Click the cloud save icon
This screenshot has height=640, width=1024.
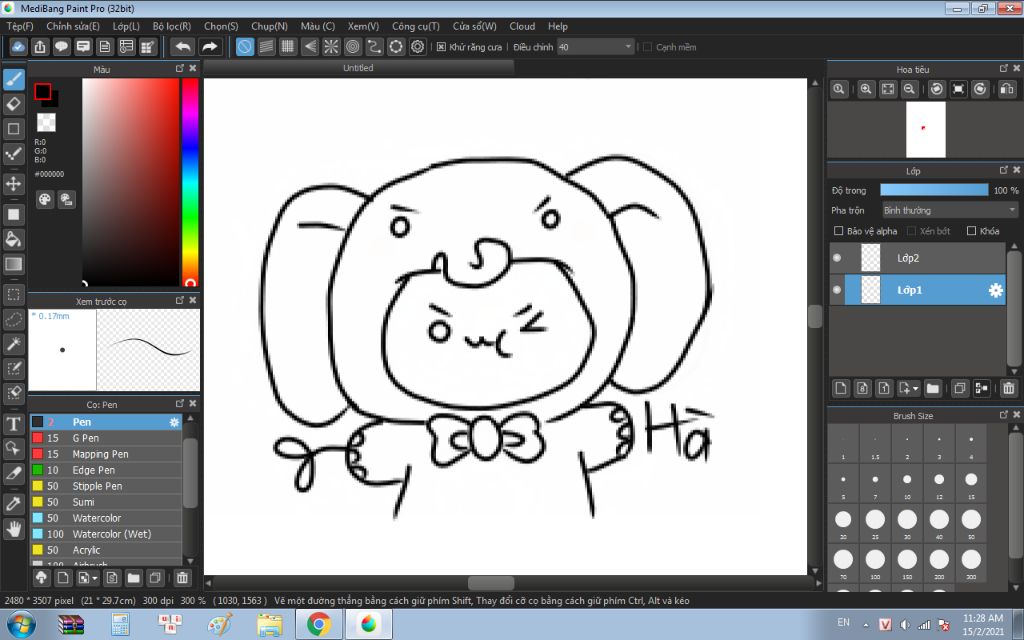coord(18,47)
